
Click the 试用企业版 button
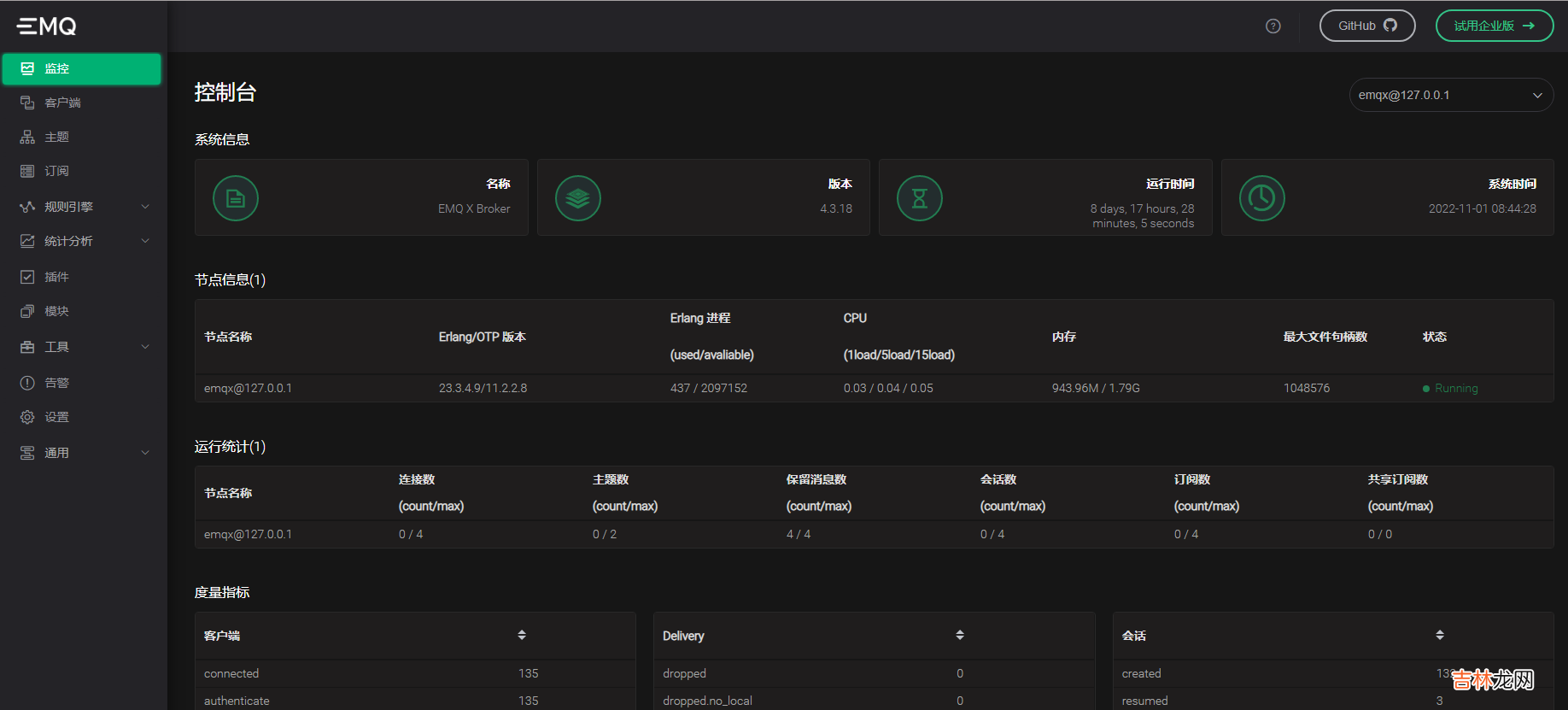coord(1494,26)
